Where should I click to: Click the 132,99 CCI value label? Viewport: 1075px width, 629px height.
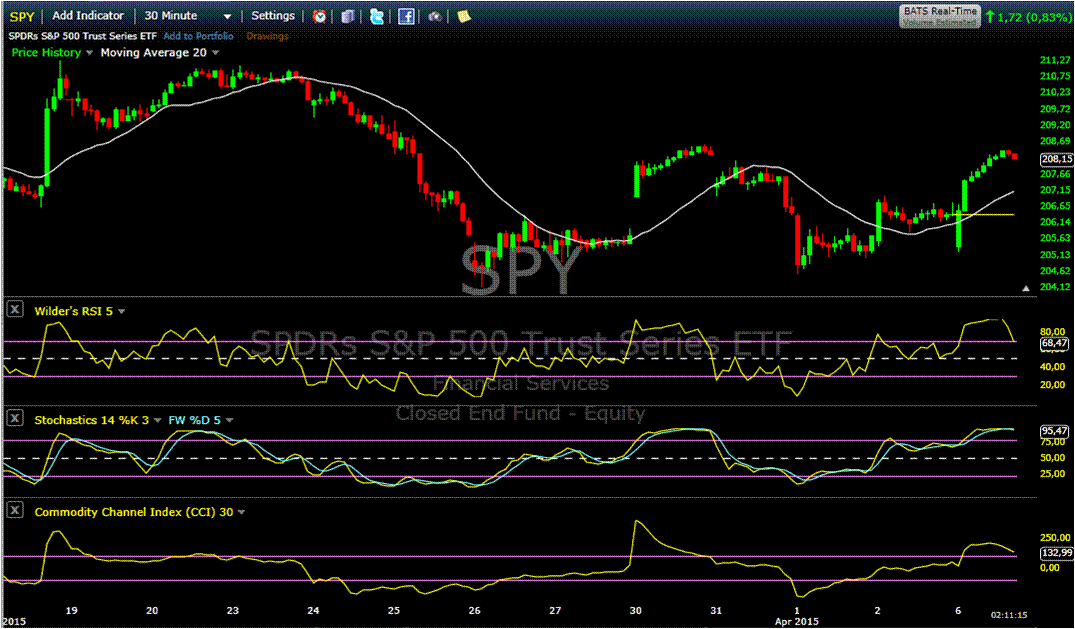tap(1056, 552)
